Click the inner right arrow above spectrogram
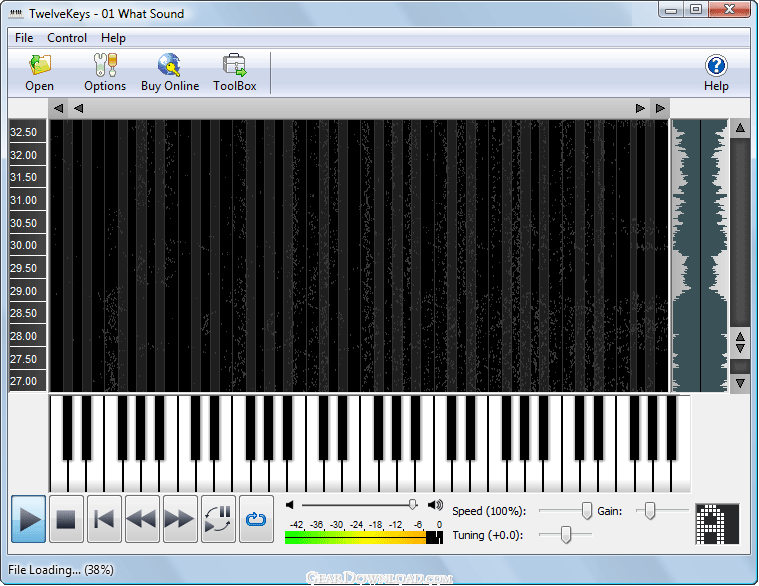Image resolution: width=759 pixels, height=586 pixels. coord(640,108)
